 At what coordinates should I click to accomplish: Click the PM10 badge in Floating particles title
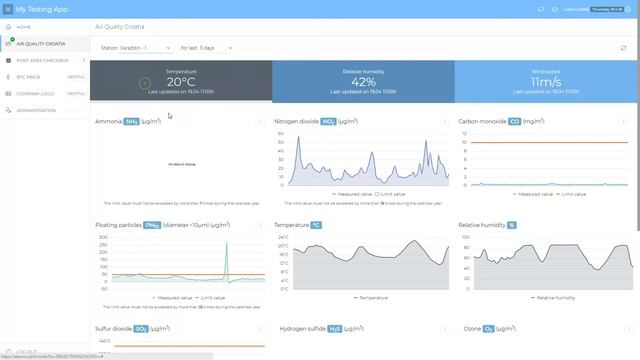[152, 225]
